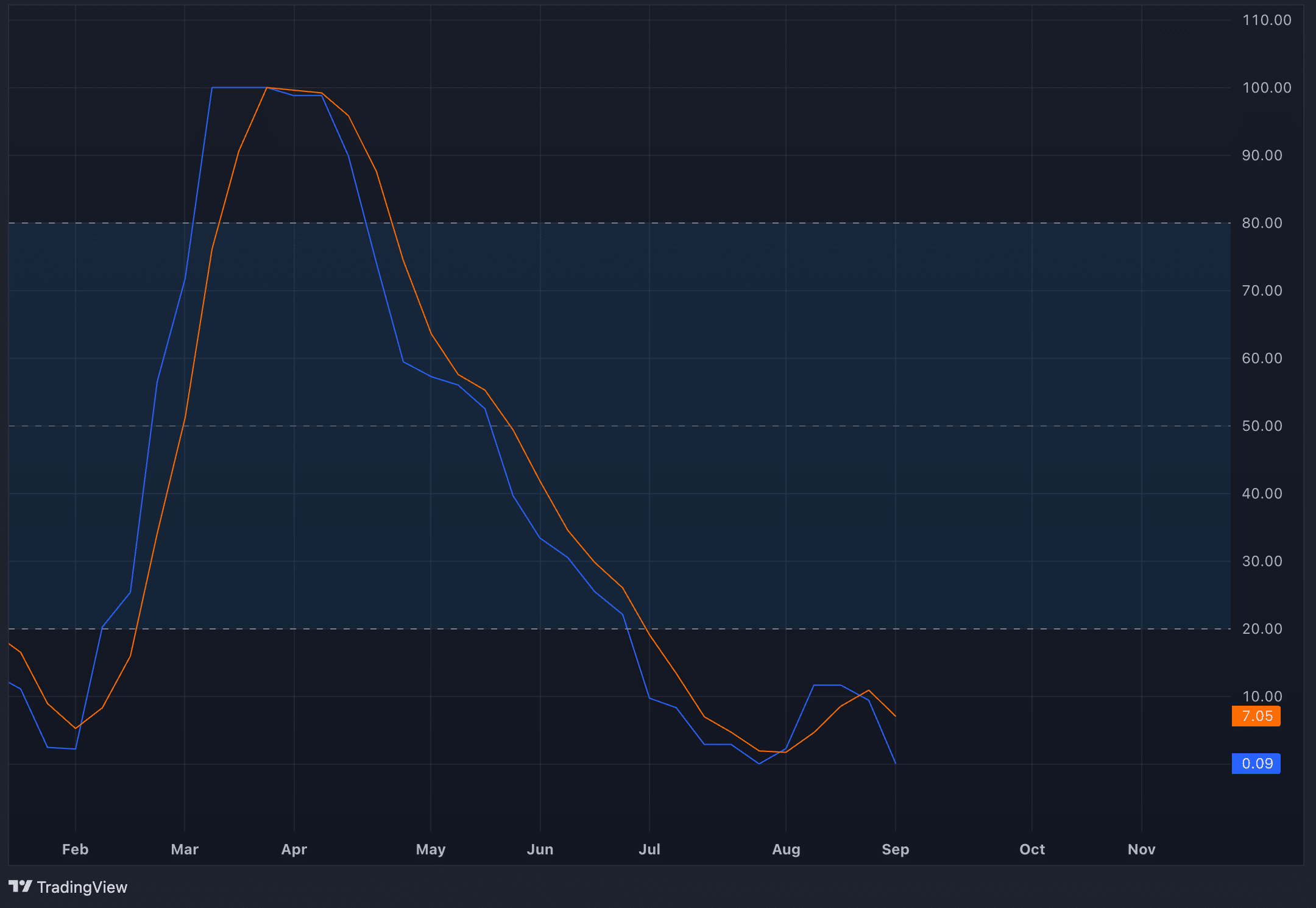This screenshot has height=908, width=1316.
Task: Click the 110.00 price axis label
Action: pyautogui.click(x=1267, y=20)
